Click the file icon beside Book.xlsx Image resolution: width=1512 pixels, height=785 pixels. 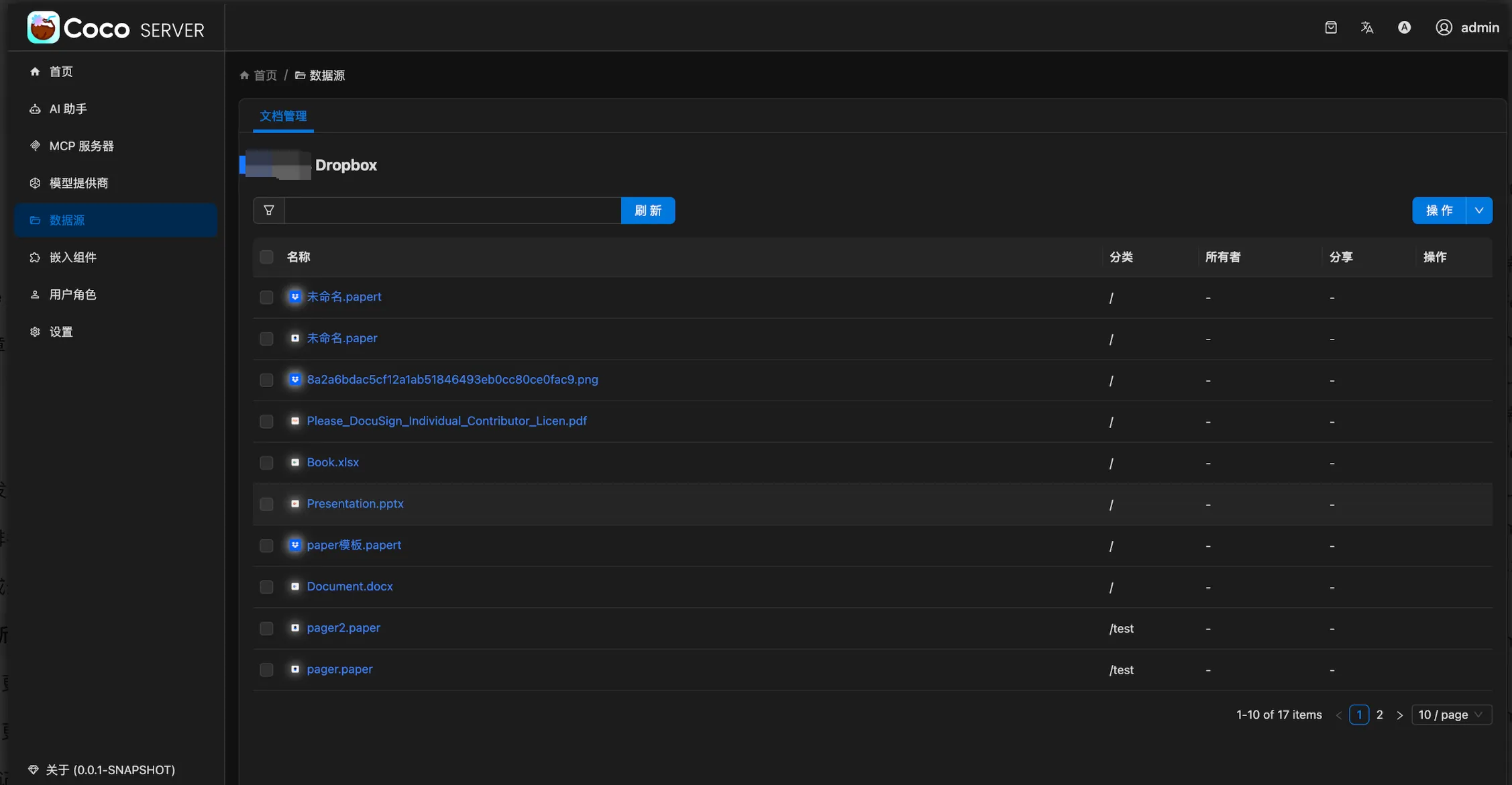coord(294,462)
